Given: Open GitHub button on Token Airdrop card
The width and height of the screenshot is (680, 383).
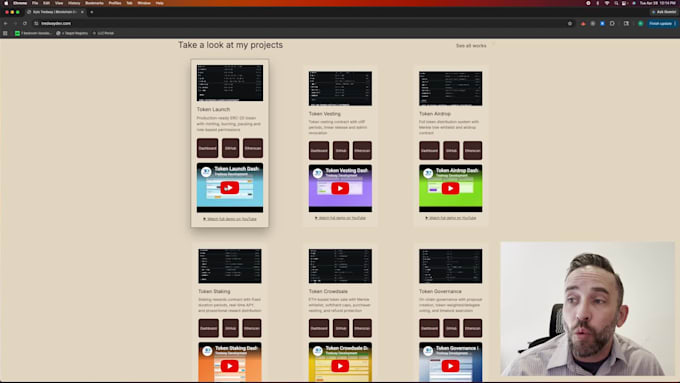Looking at the screenshot, I should [451, 151].
